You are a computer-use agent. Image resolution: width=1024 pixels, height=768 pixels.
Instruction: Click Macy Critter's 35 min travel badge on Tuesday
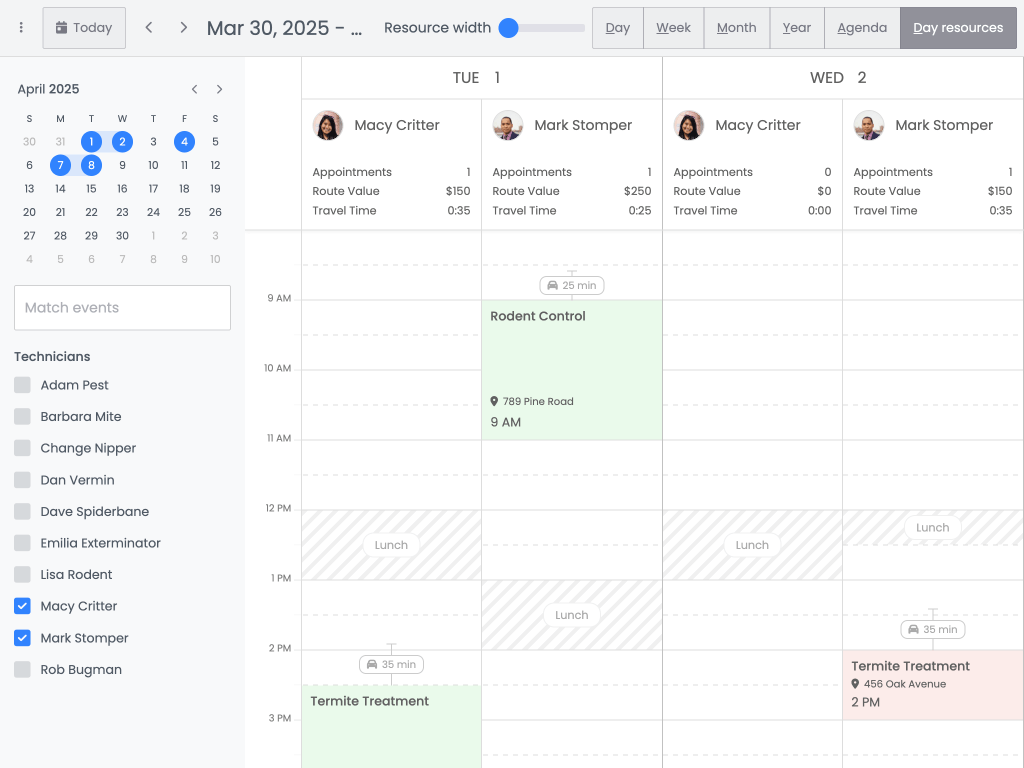(x=392, y=664)
